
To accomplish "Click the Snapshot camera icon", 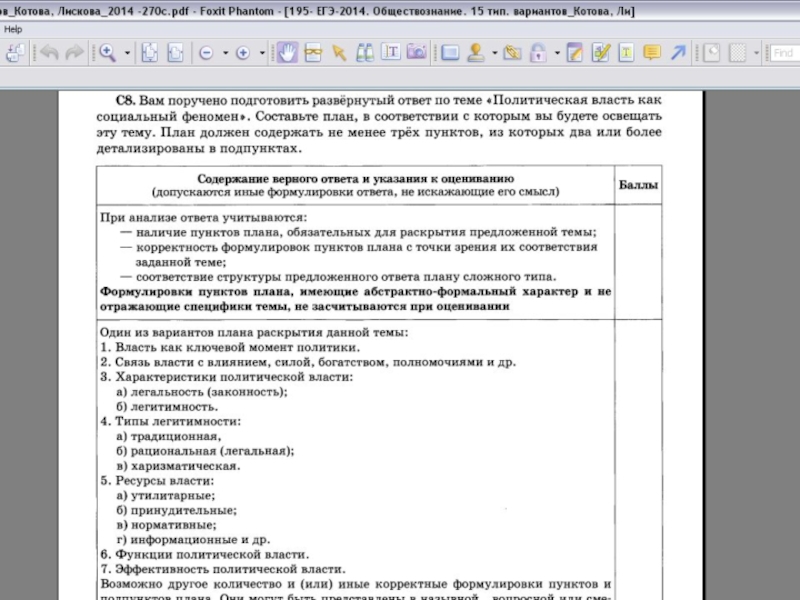I will 417,53.
